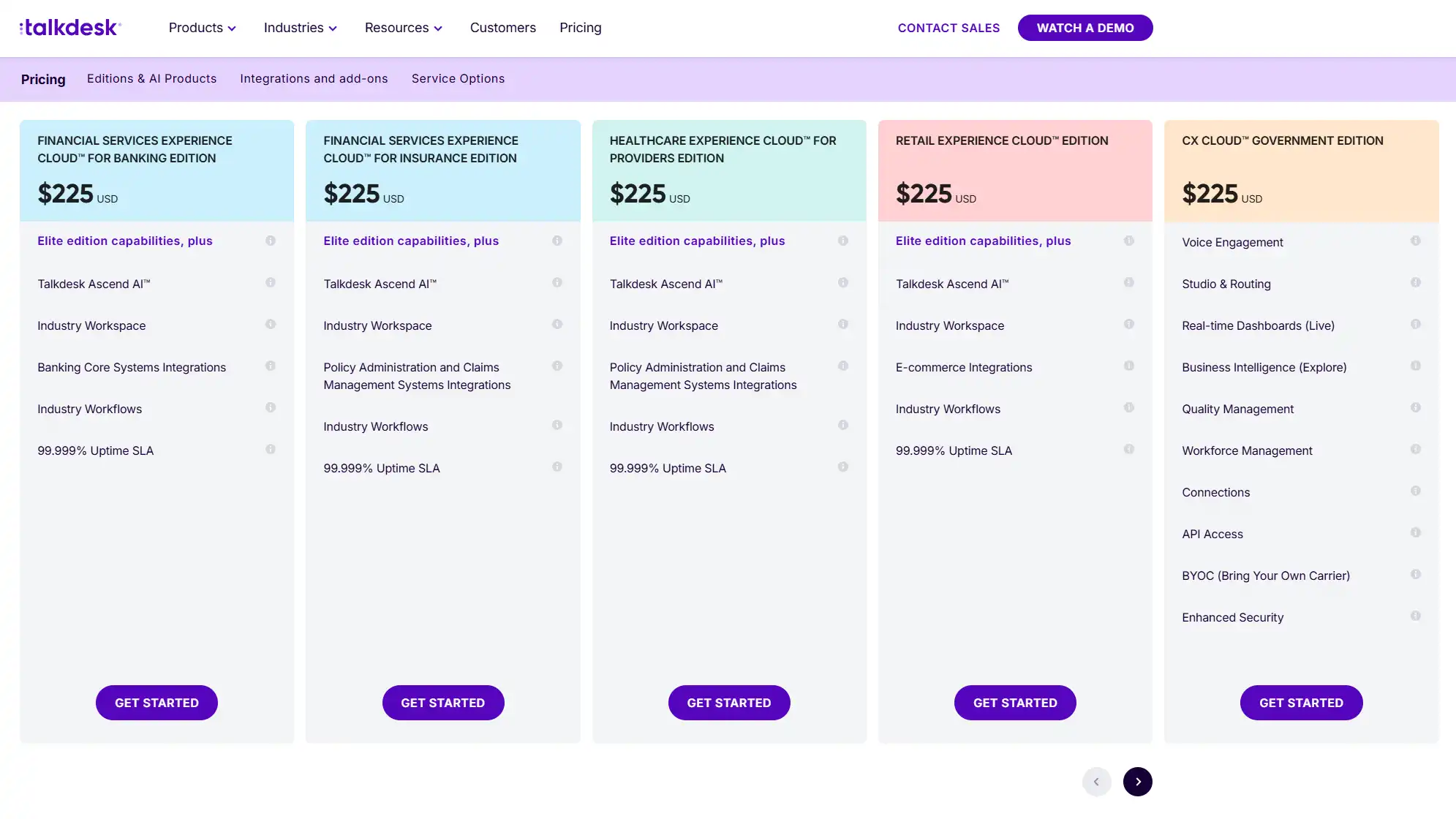Click the Healthcare Experience Cloud for Providers heading
The height and width of the screenshot is (819, 1456).
[723, 149]
